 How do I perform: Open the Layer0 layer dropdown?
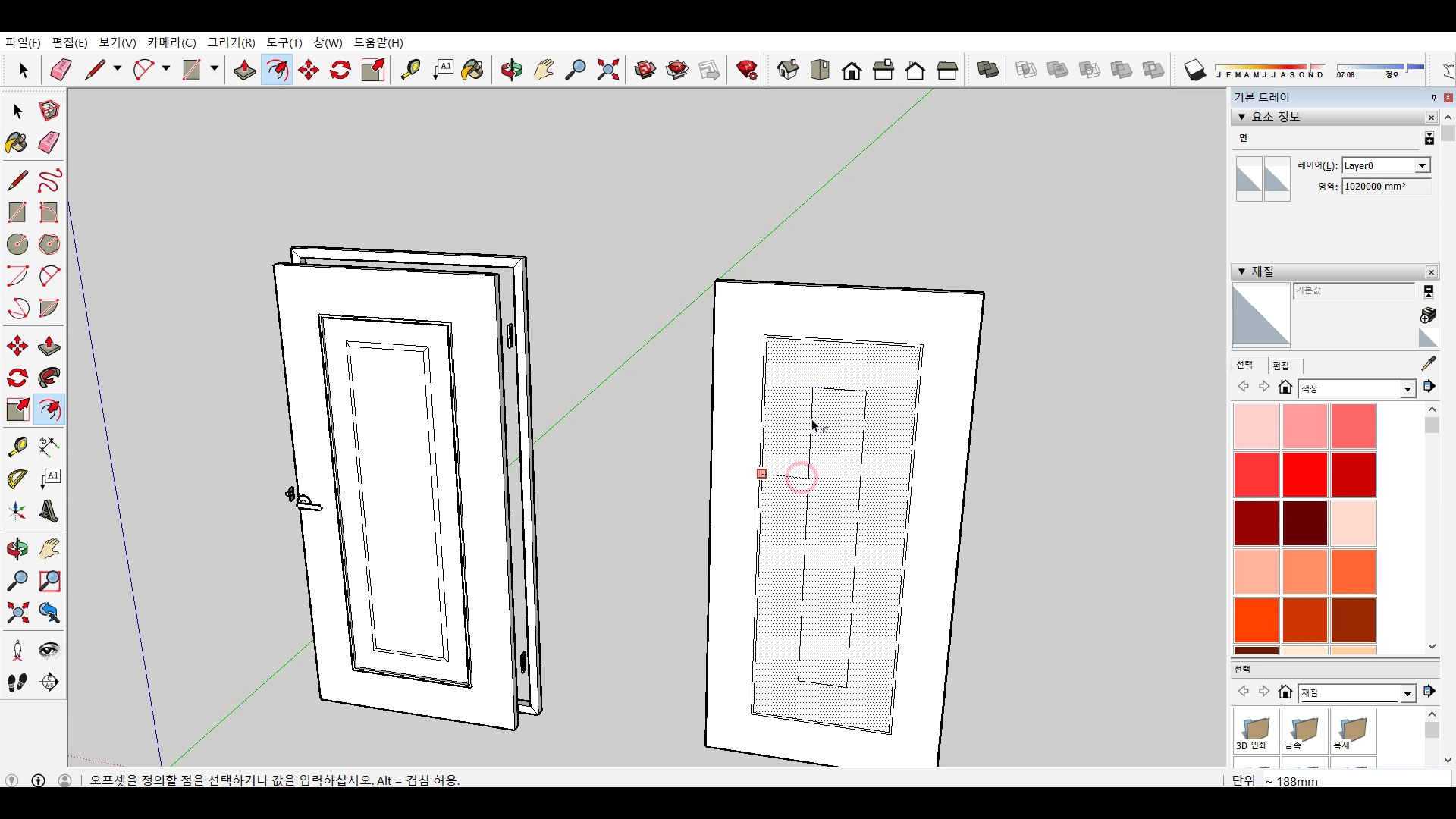(1422, 166)
